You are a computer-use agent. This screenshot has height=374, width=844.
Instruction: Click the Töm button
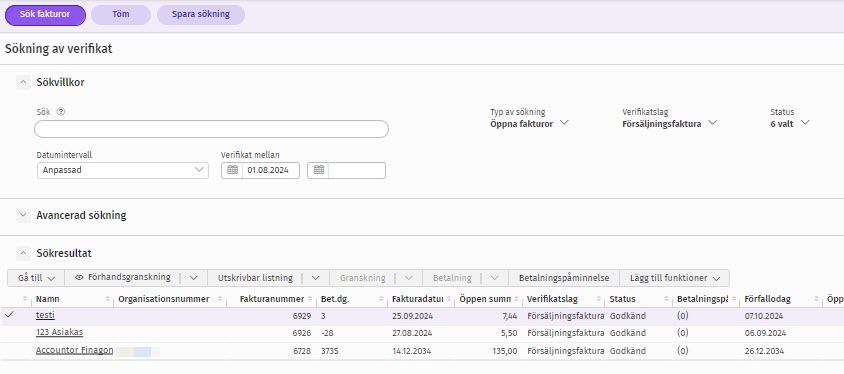[121, 15]
